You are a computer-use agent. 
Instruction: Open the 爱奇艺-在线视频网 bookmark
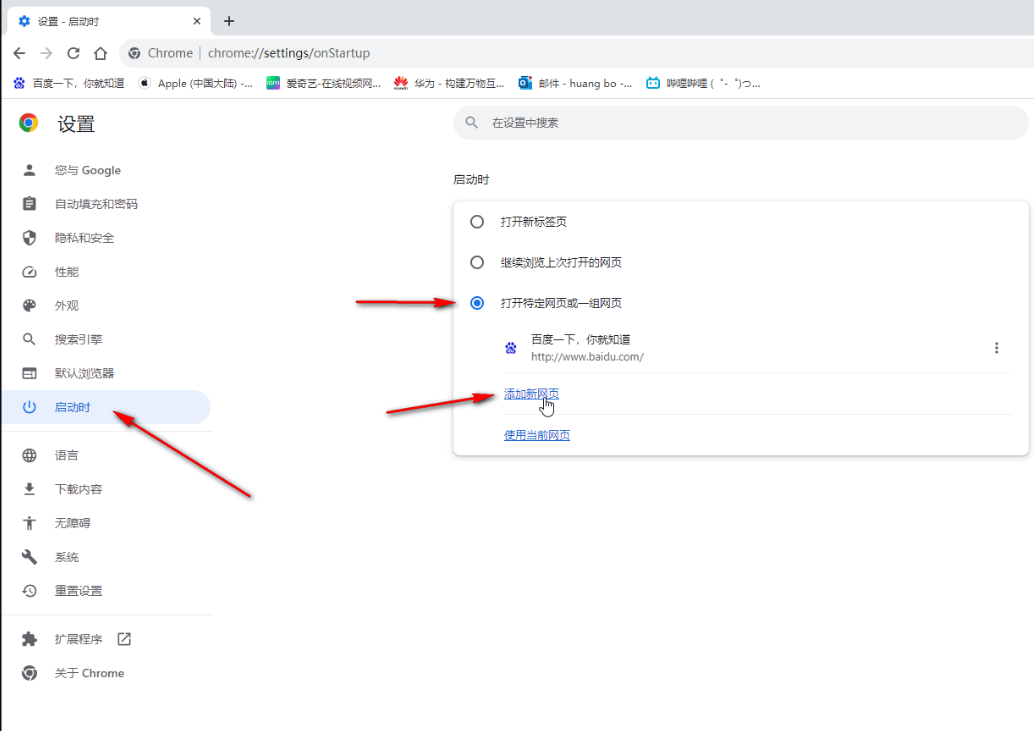click(324, 83)
